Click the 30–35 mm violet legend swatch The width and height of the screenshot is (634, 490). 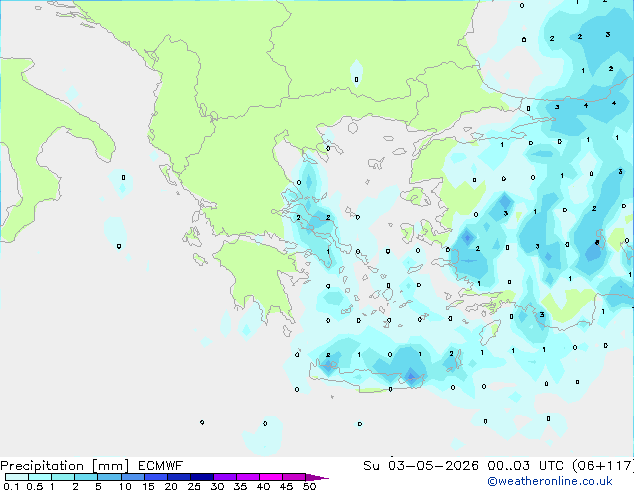click(225, 477)
